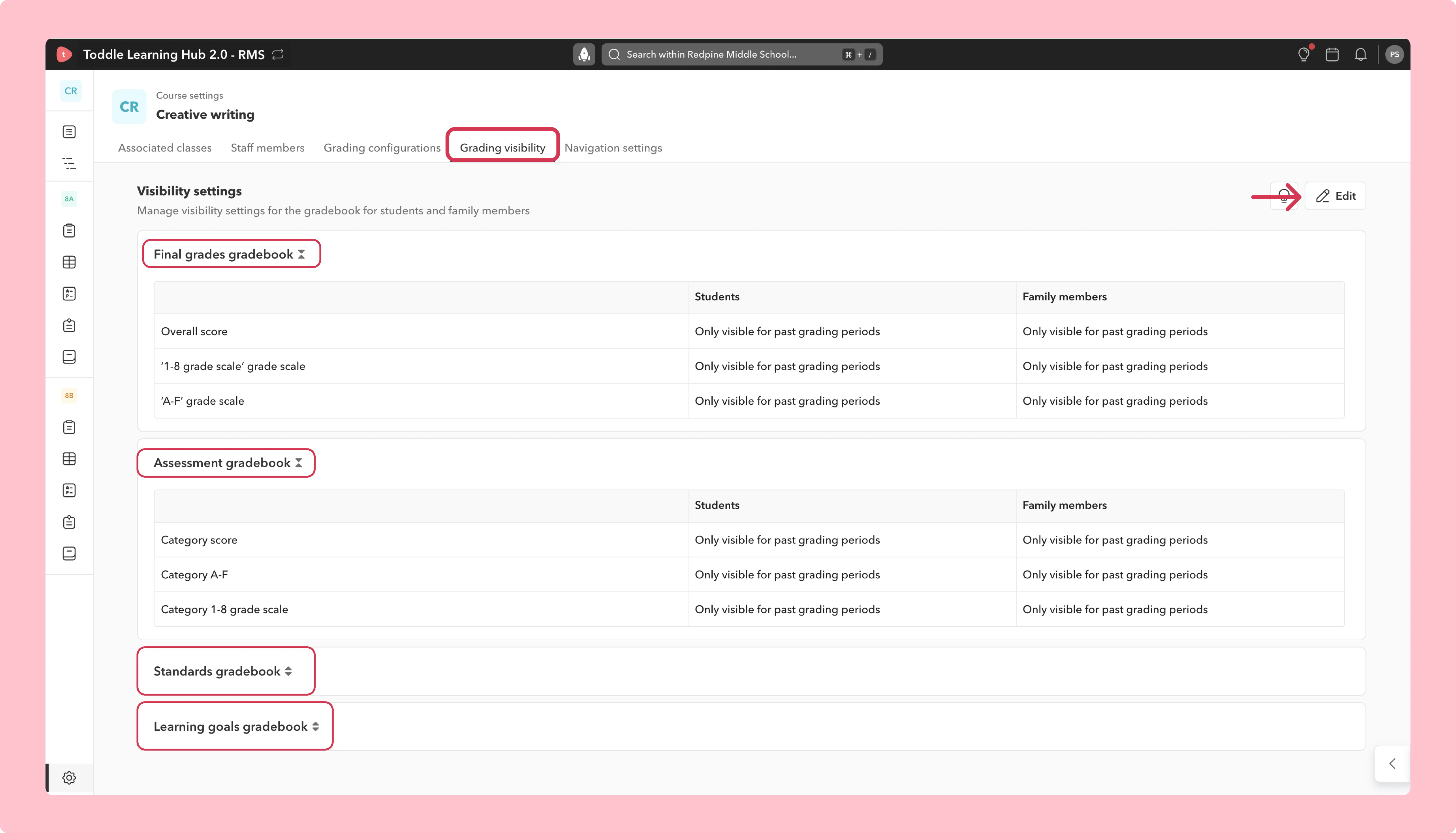
Task: Click the Edit button for visibility settings
Action: click(1335, 196)
